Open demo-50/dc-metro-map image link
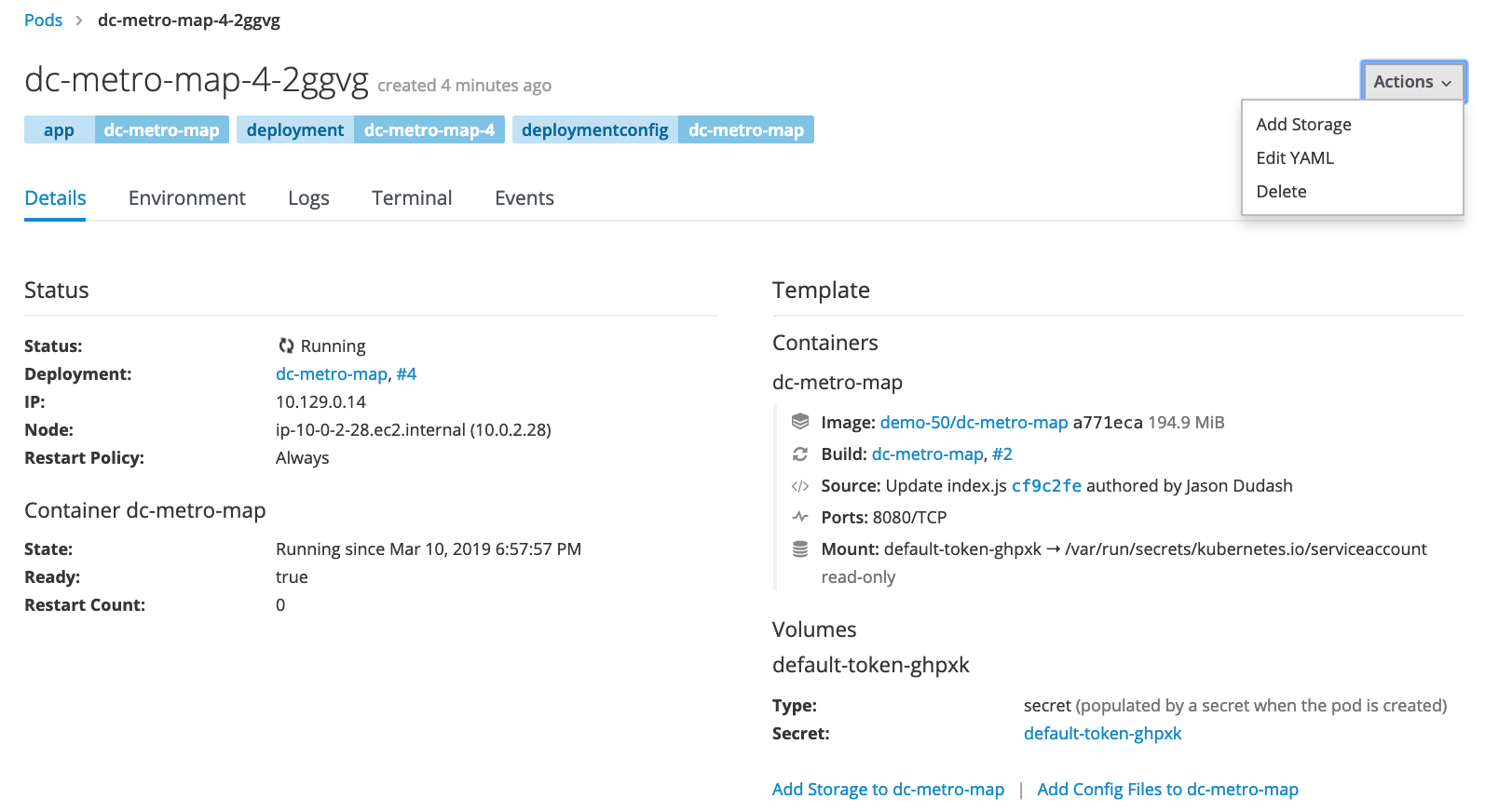Viewport: 1485px width, 812px height. point(974,422)
